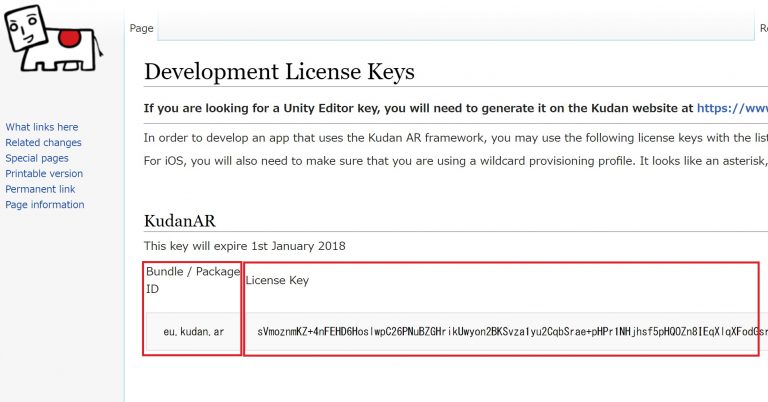This screenshot has height=402, width=768.
Task: Open What links here link
Action: 42,127
